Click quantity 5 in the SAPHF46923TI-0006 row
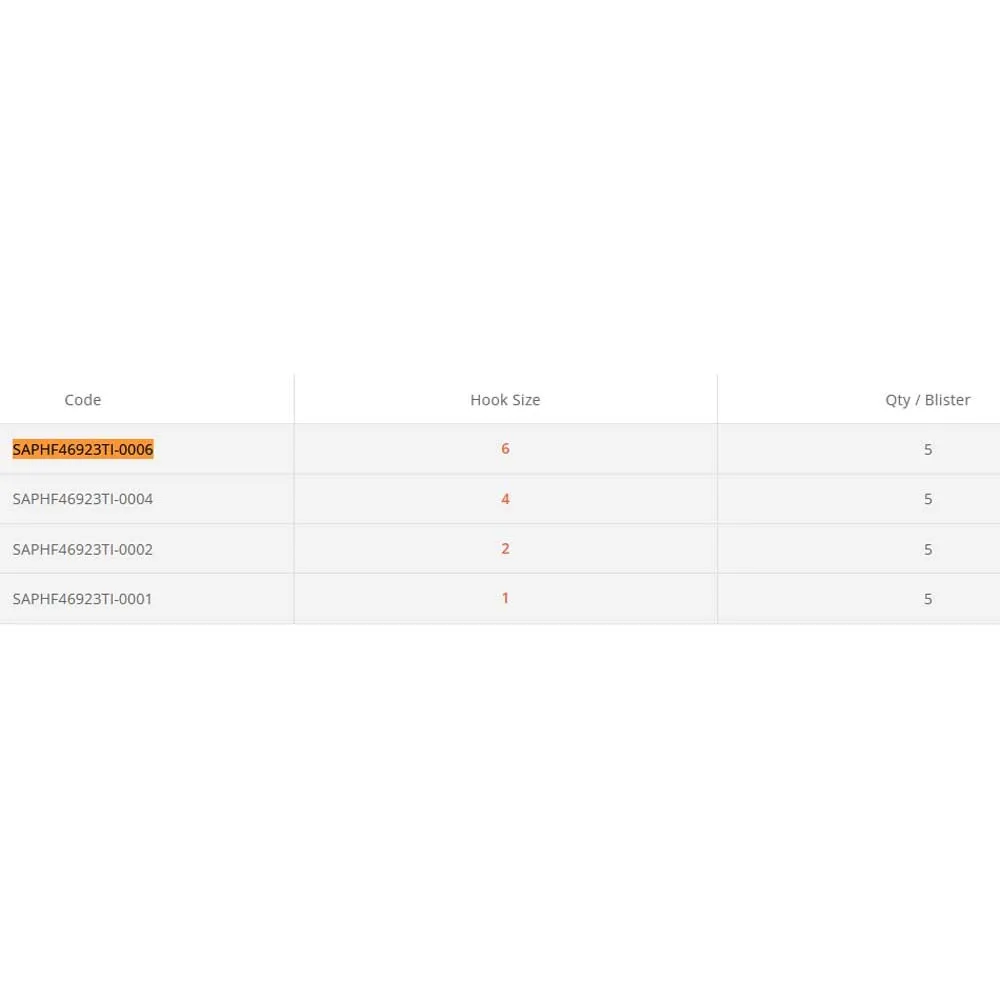Viewport: 1000px width, 1000px height. click(x=928, y=450)
